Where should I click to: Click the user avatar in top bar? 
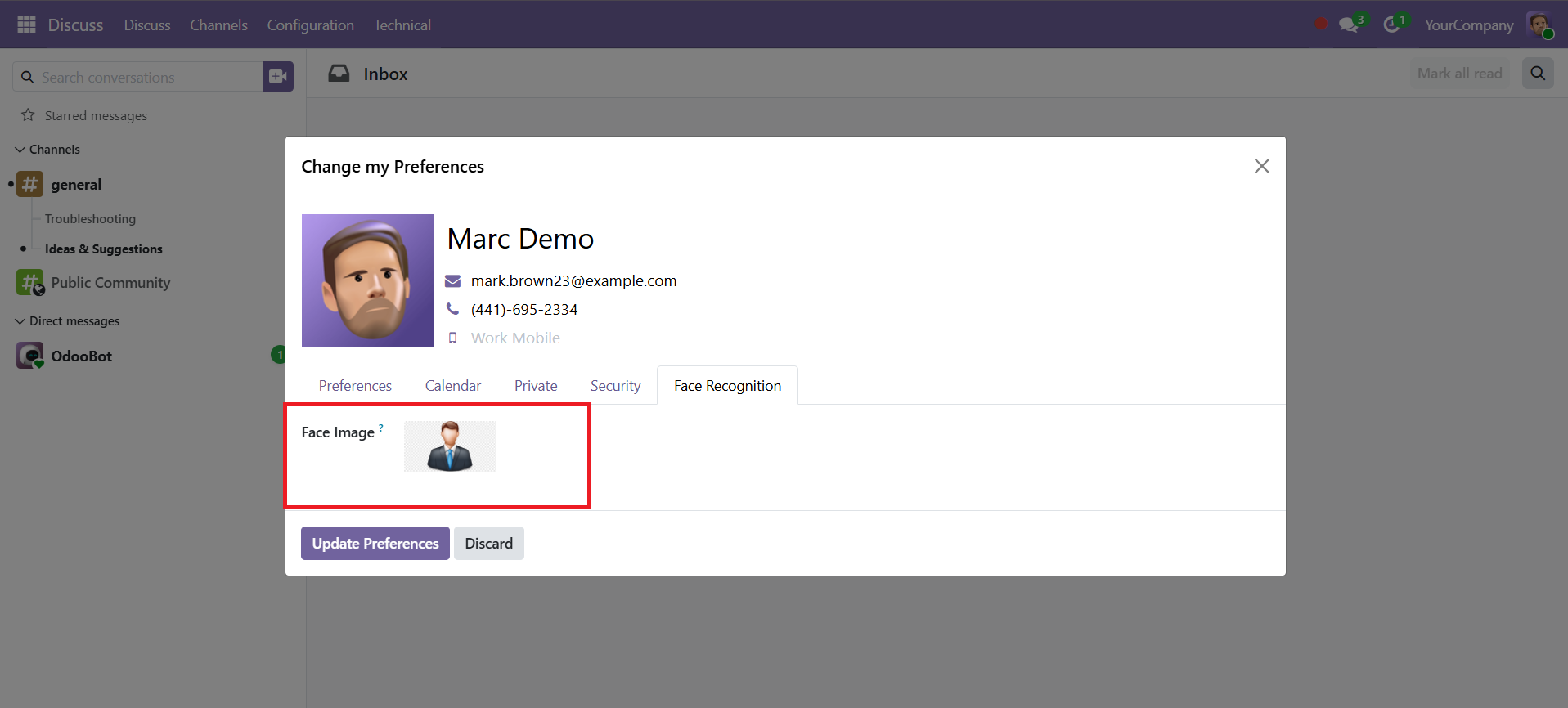[1539, 25]
